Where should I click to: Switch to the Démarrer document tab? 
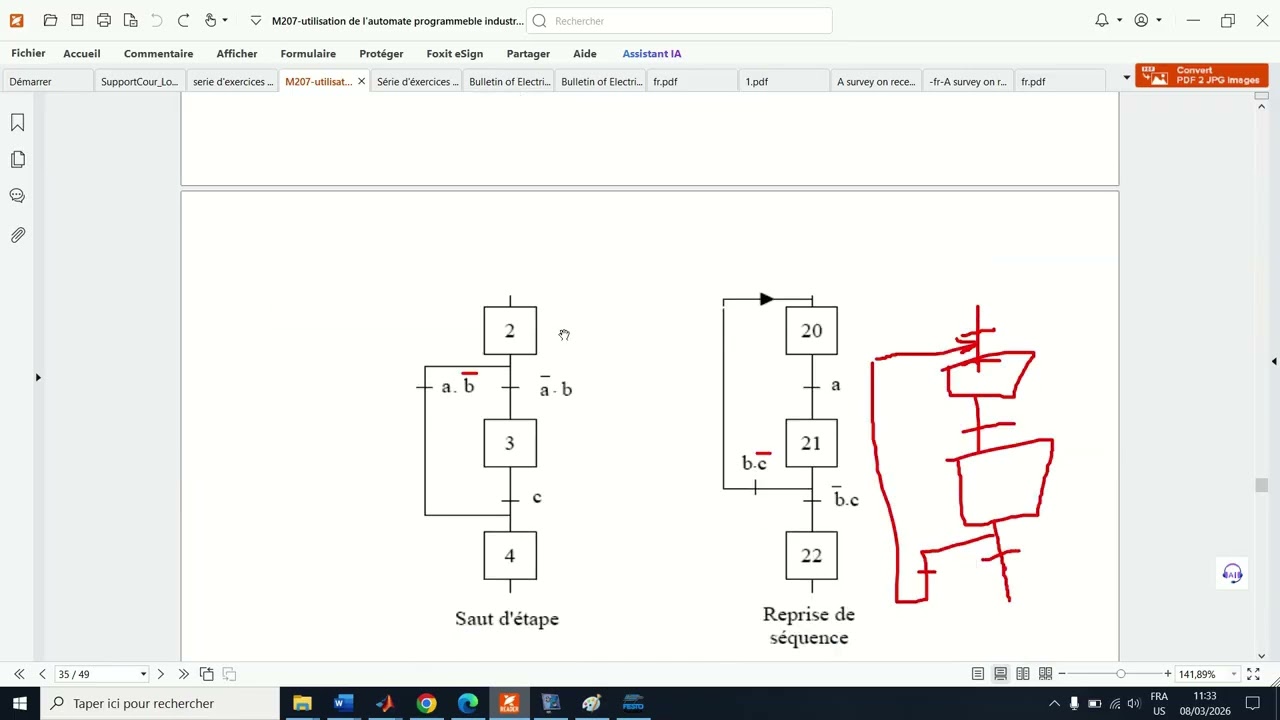point(47,82)
